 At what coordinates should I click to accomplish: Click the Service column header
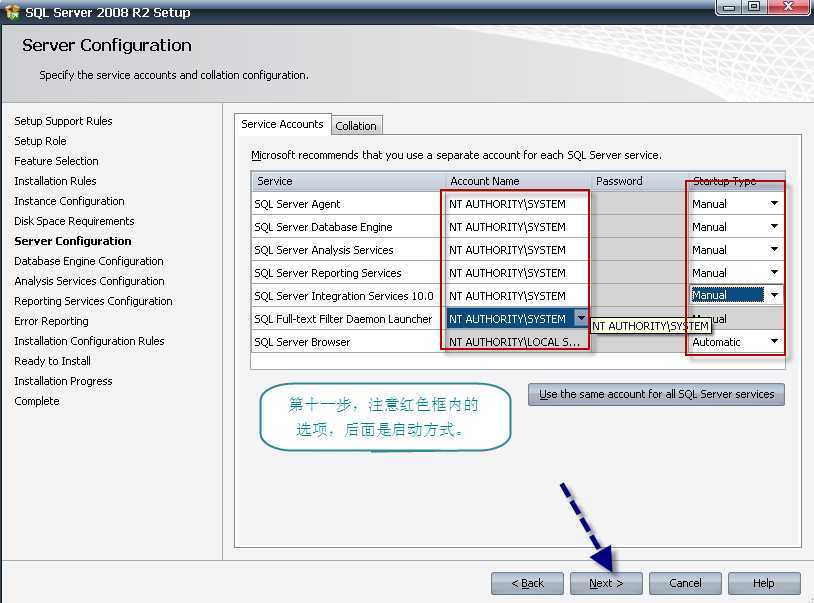[348, 181]
